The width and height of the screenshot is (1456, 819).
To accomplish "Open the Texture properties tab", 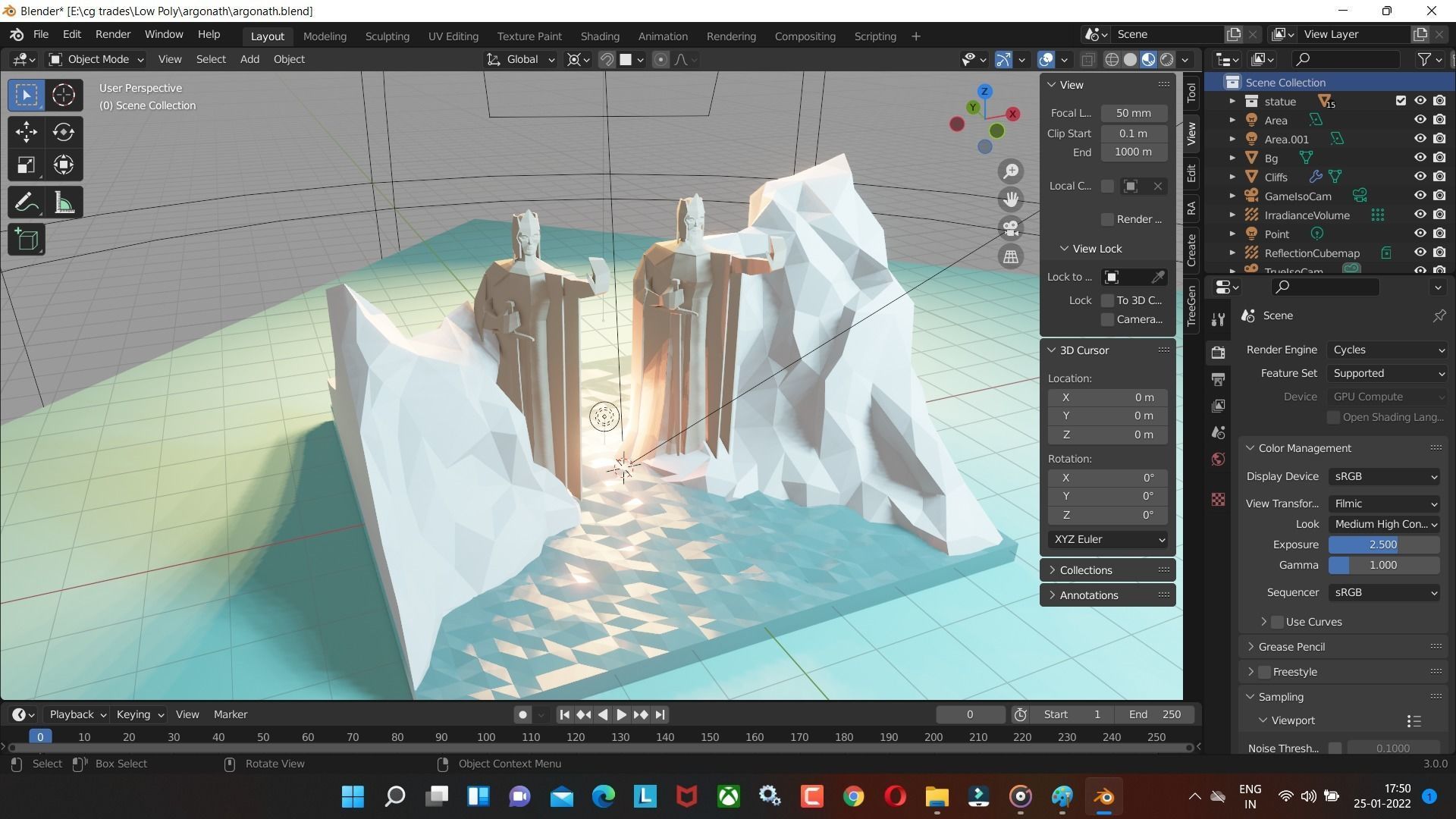I will (1218, 499).
